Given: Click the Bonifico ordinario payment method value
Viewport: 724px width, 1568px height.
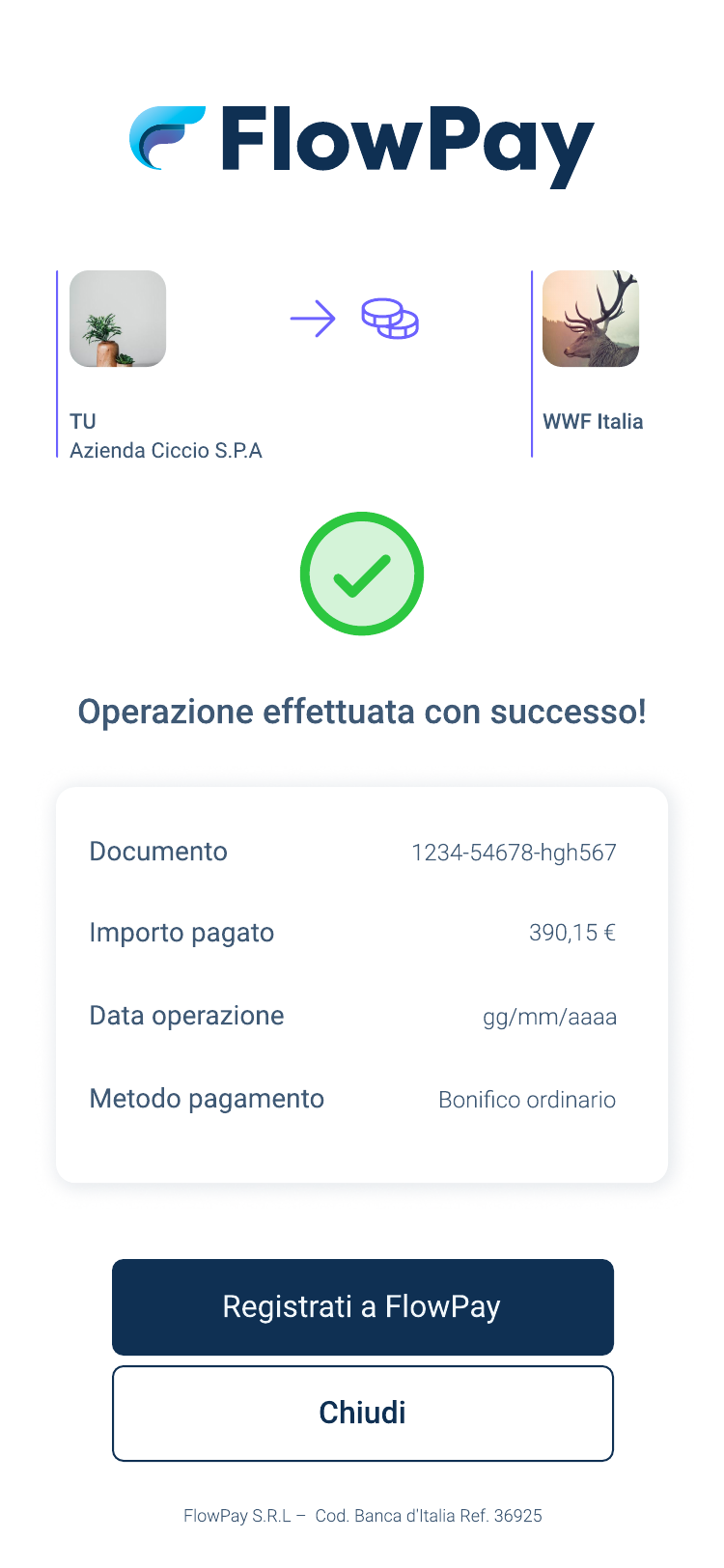Looking at the screenshot, I should [527, 1100].
